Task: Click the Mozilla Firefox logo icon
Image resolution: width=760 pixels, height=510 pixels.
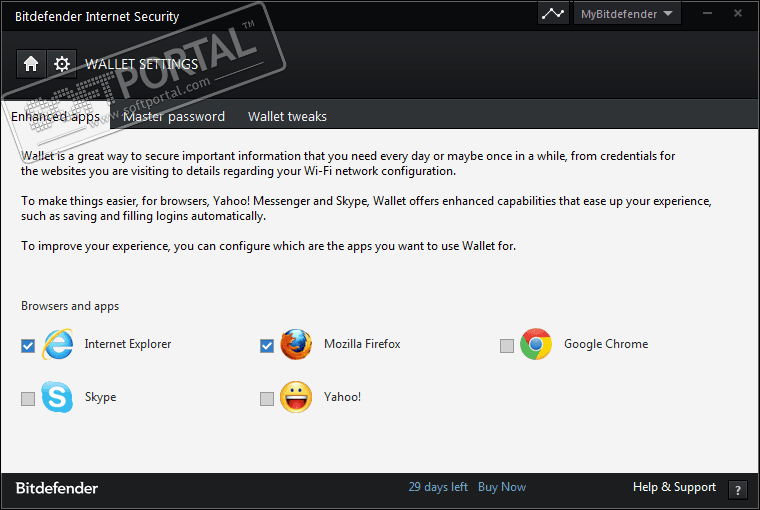Action: click(296, 344)
